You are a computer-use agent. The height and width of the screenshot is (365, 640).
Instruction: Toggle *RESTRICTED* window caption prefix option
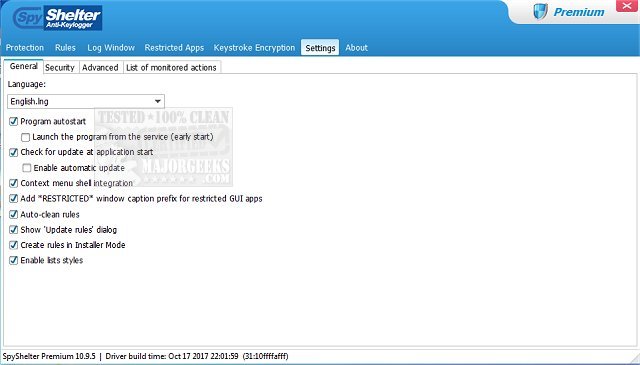[x=13, y=199]
